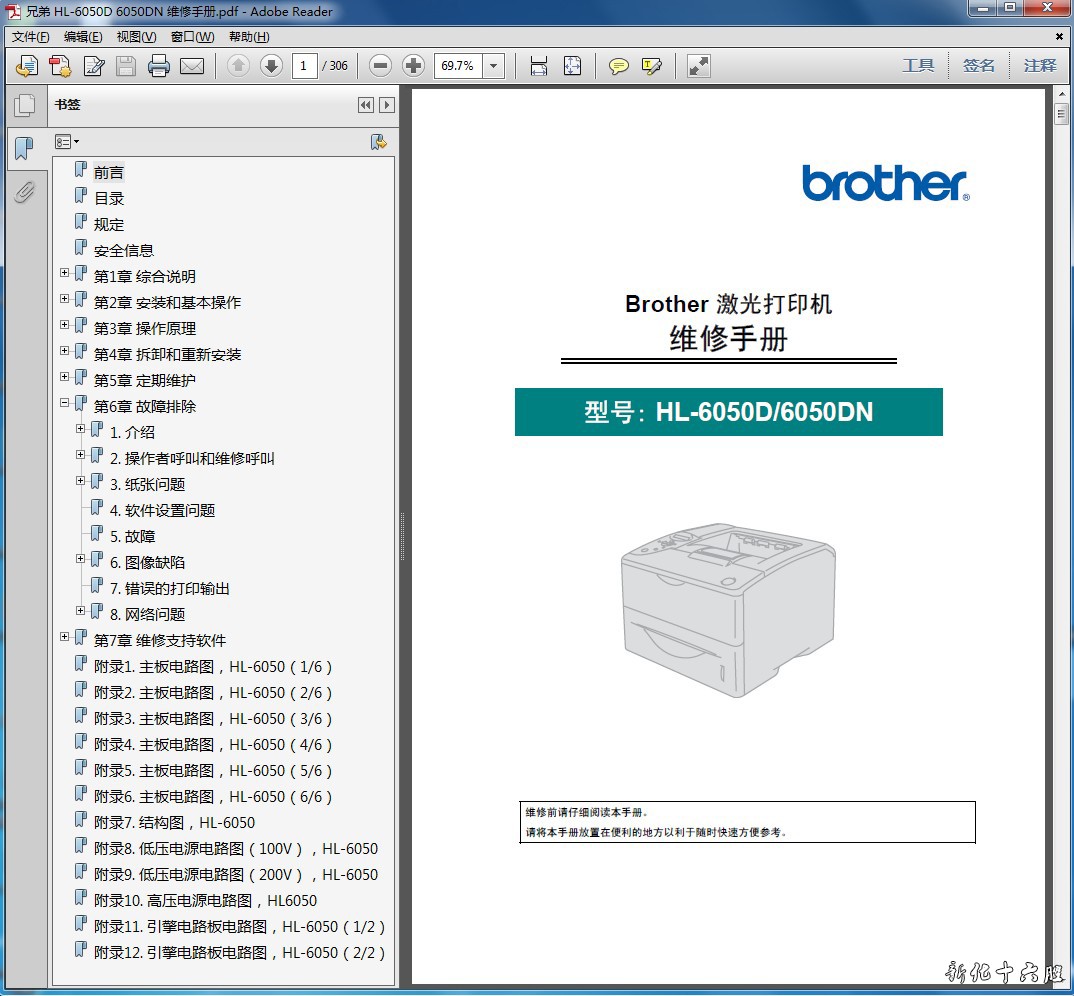Viewport: 1074px width, 996px height.
Task: Click the page number input field
Action: pos(304,66)
